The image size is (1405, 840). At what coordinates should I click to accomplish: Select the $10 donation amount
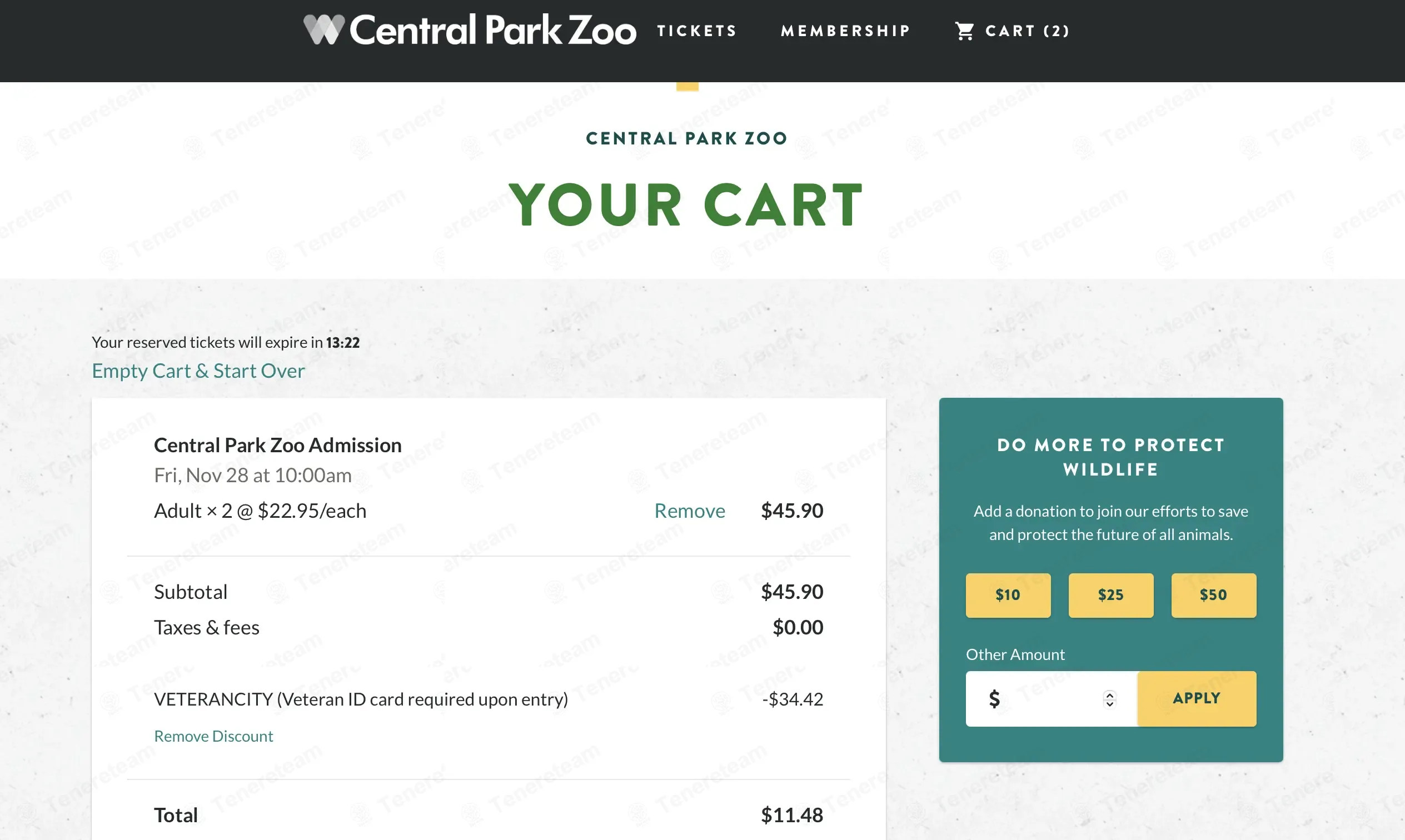[1008, 595]
